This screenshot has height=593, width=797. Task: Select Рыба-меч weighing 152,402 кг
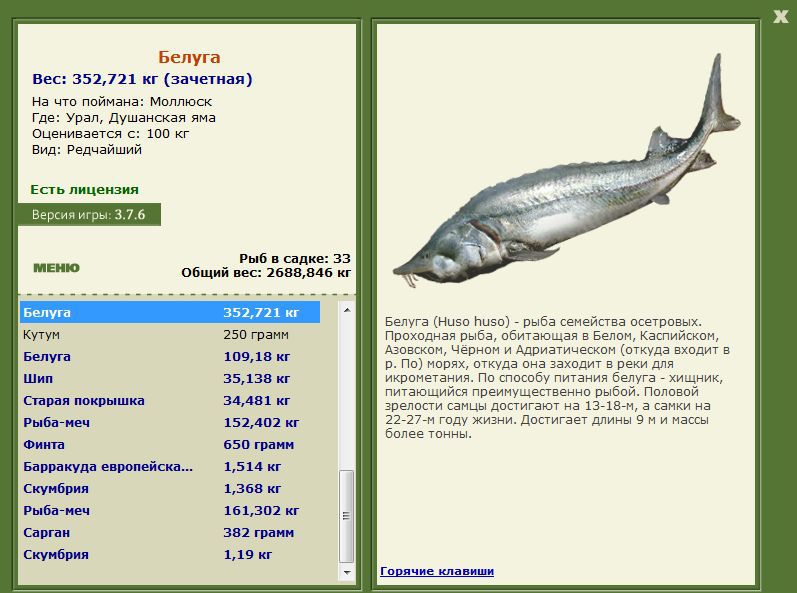click(x=170, y=422)
